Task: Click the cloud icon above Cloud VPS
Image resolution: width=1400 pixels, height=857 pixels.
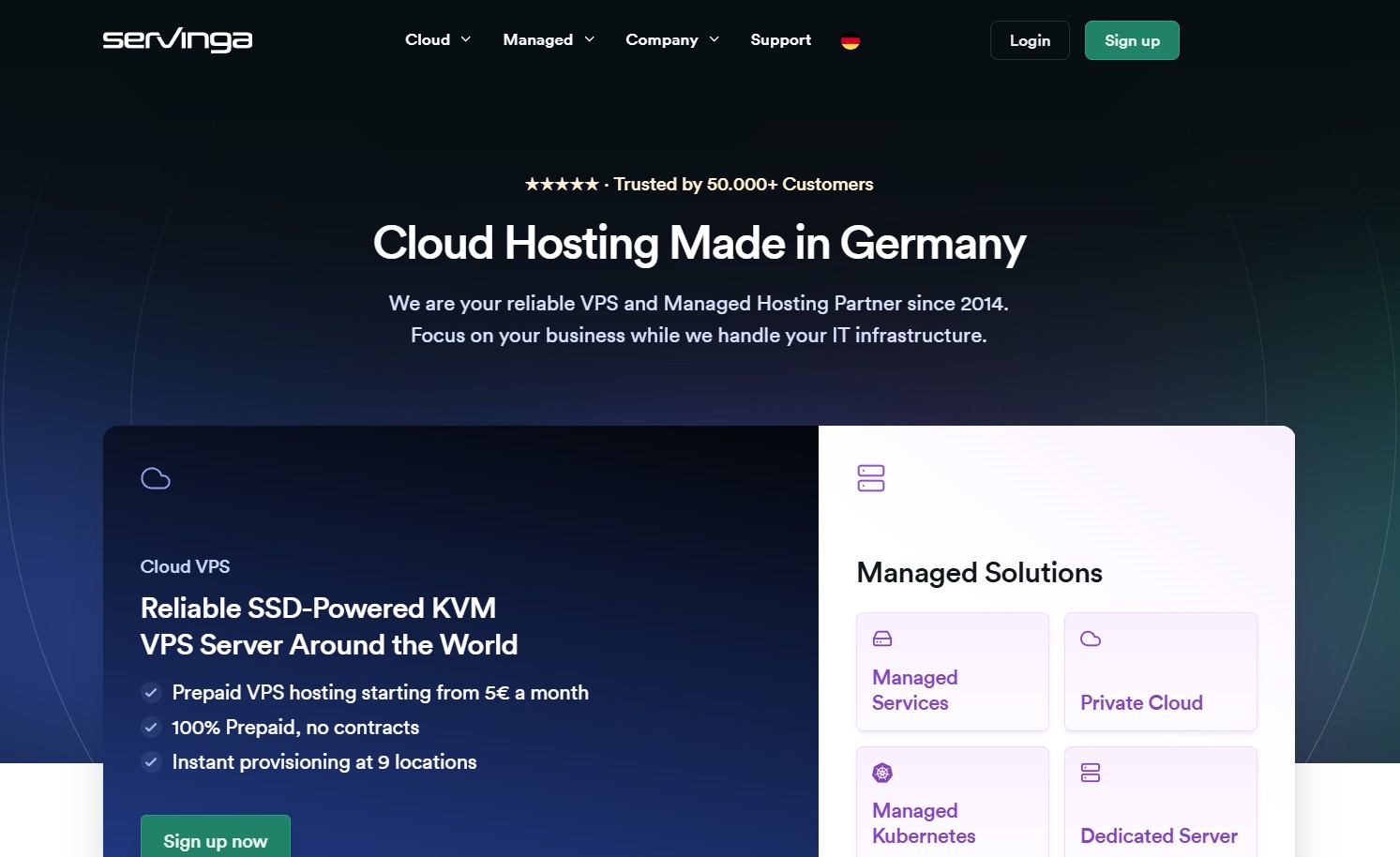Action: click(x=156, y=478)
